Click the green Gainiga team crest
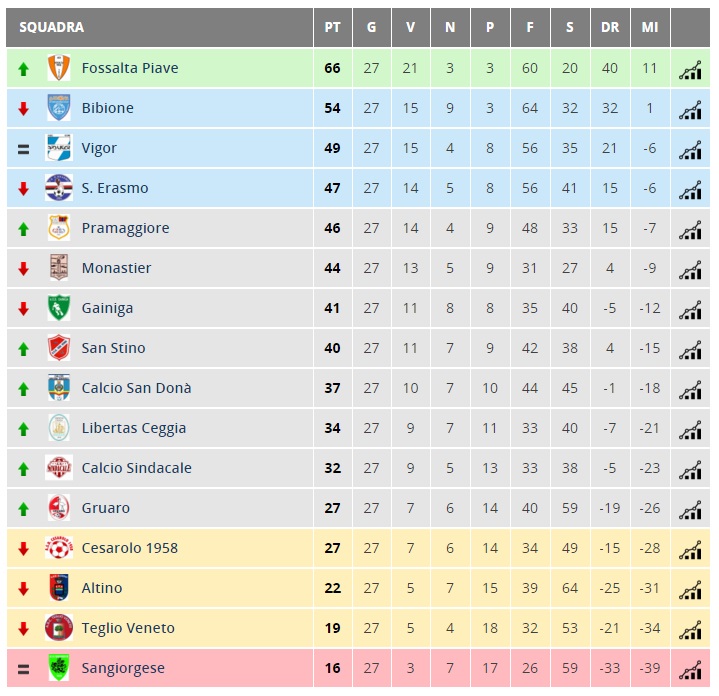The width and height of the screenshot is (719, 696). point(59,308)
